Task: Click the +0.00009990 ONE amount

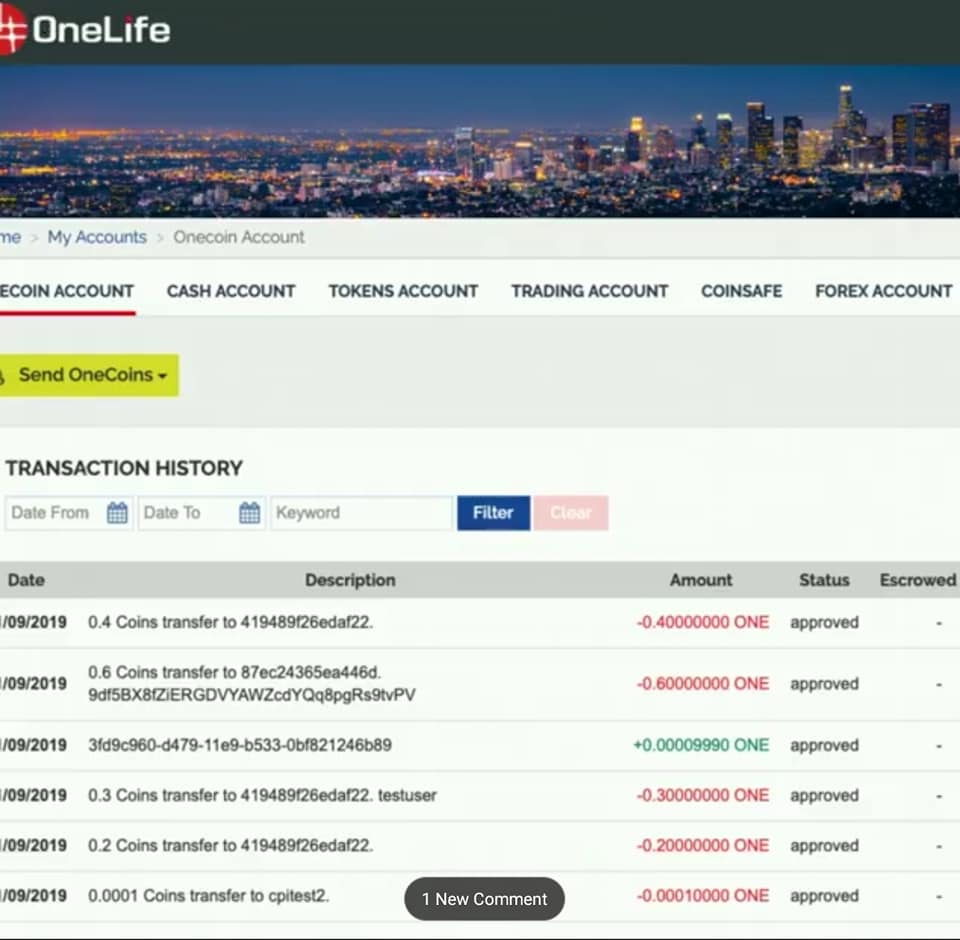Action: [701, 745]
